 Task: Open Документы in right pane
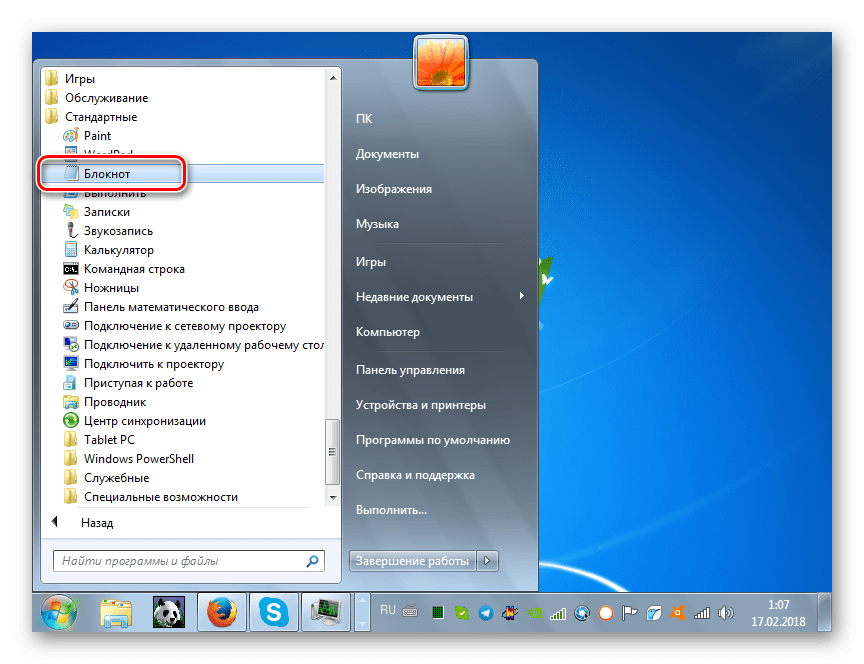[x=387, y=154]
